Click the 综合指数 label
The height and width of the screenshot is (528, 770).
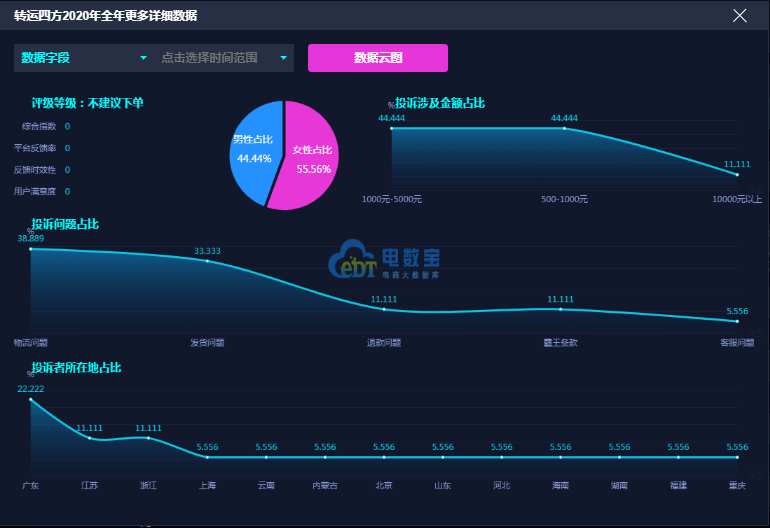39,126
